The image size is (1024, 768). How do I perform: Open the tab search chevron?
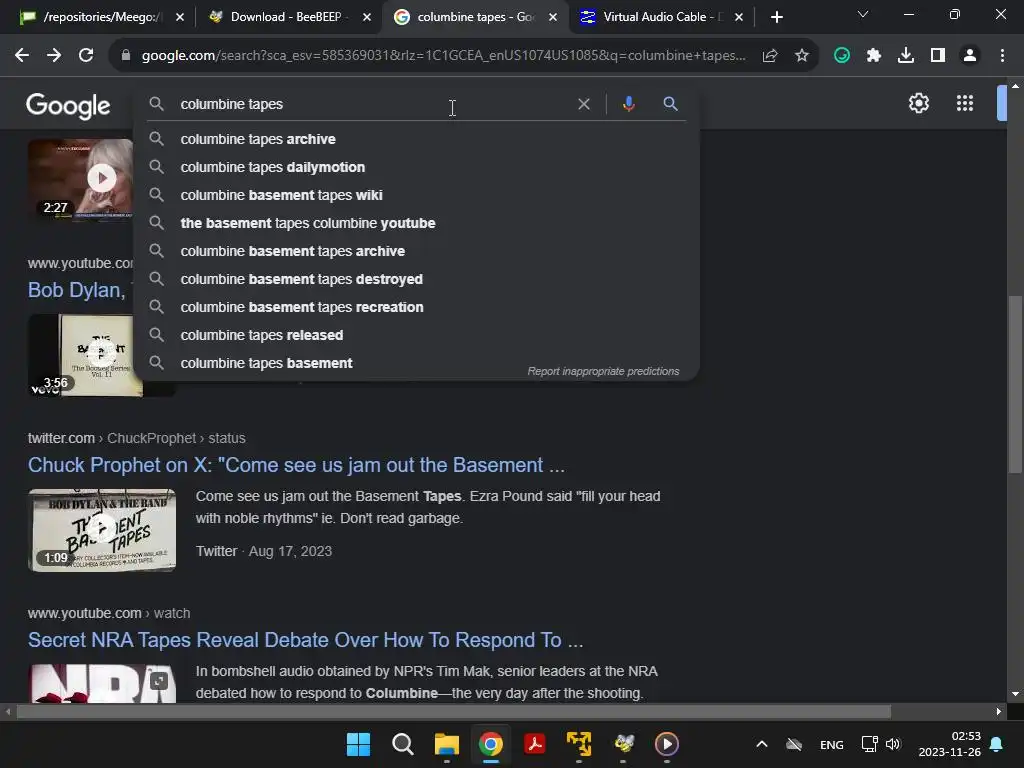863,14
